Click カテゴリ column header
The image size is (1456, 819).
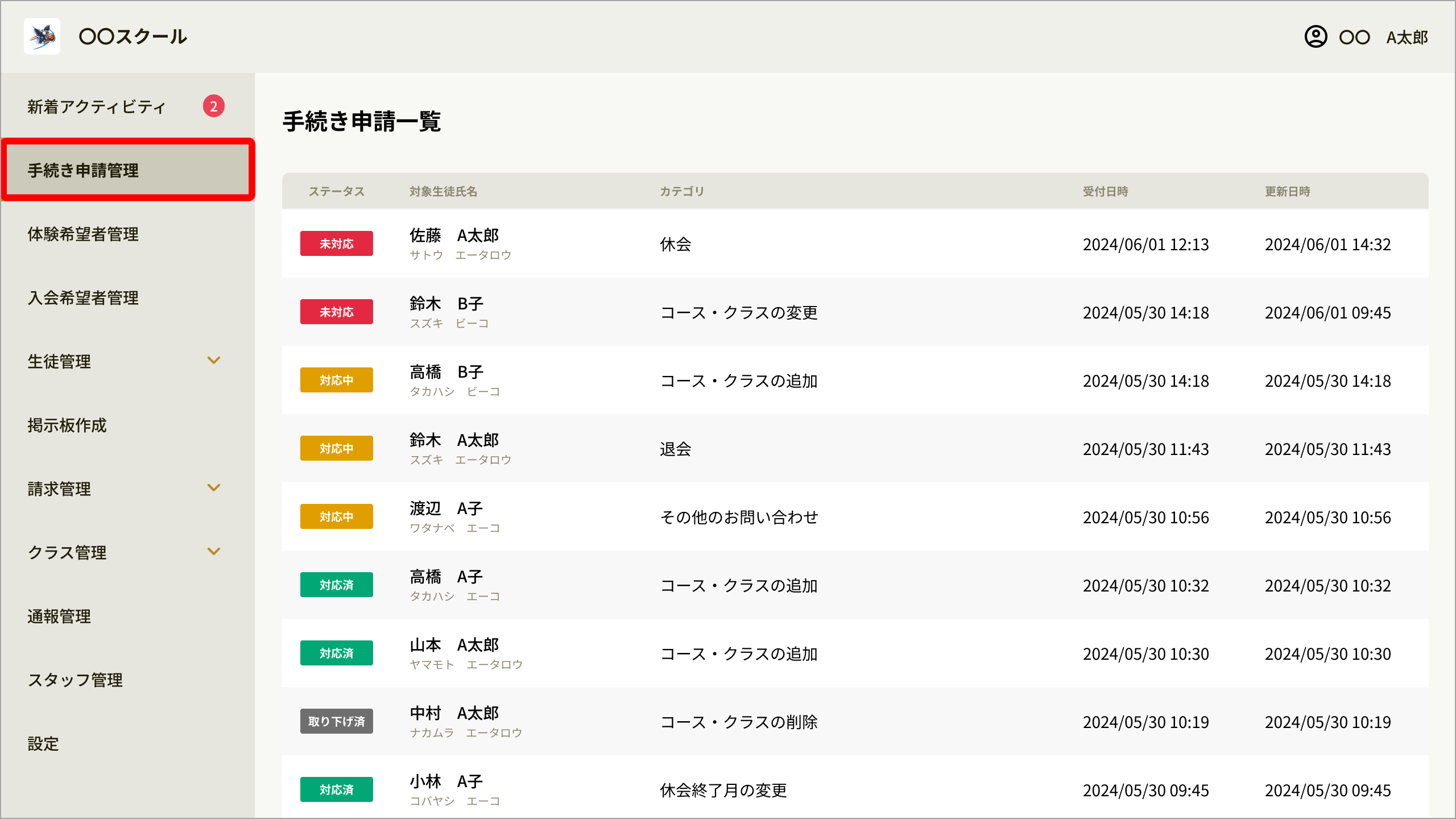click(x=682, y=192)
